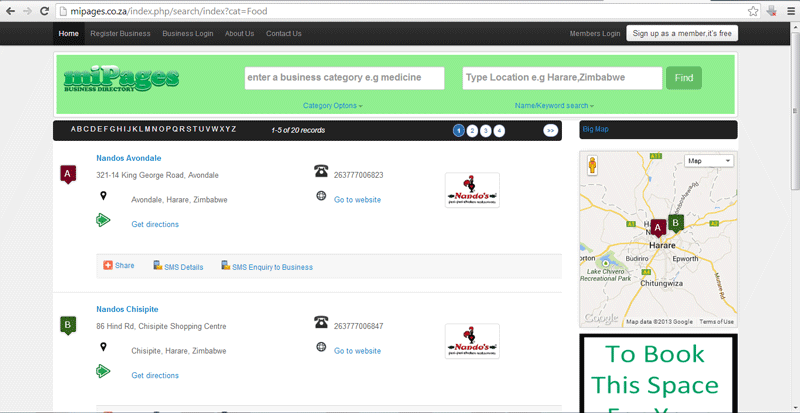
Task: Click the browser address bar
Action: pos(407,11)
